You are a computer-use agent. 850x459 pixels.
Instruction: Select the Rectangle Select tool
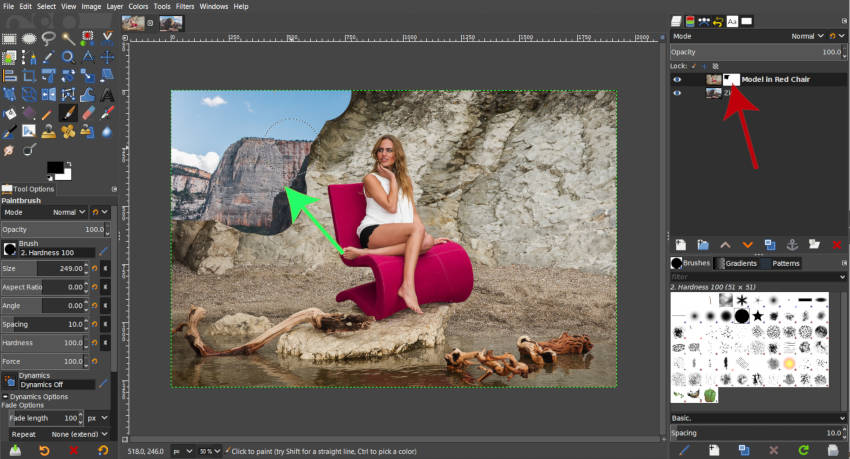tap(9, 38)
